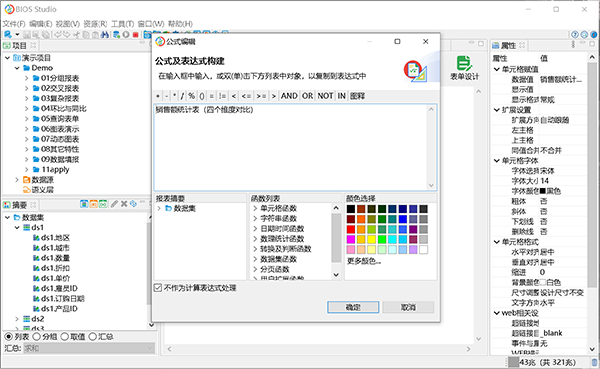
Task: Open the 汇总 combo box
Action: 89,348
